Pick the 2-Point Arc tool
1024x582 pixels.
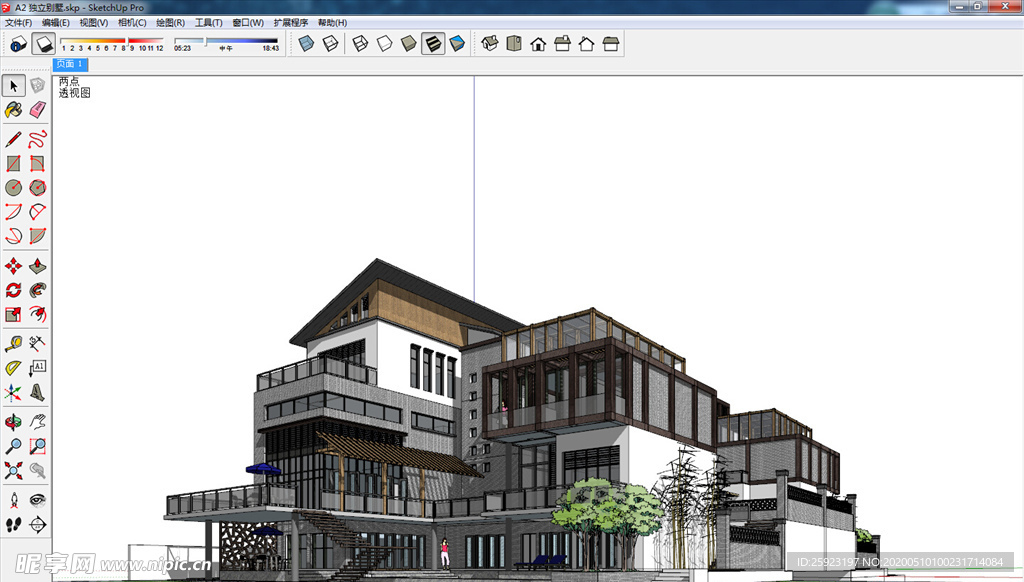pos(14,212)
